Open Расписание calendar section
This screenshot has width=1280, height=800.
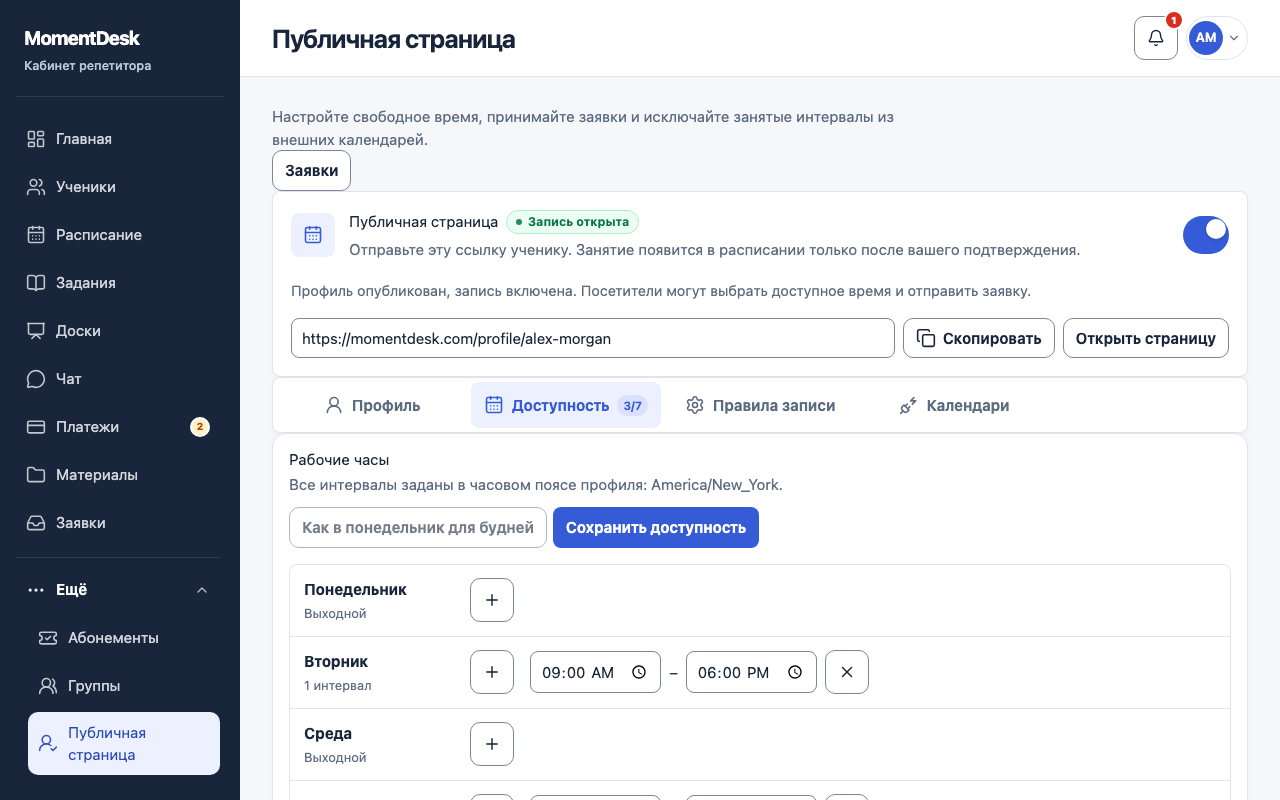pyautogui.click(x=120, y=235)
